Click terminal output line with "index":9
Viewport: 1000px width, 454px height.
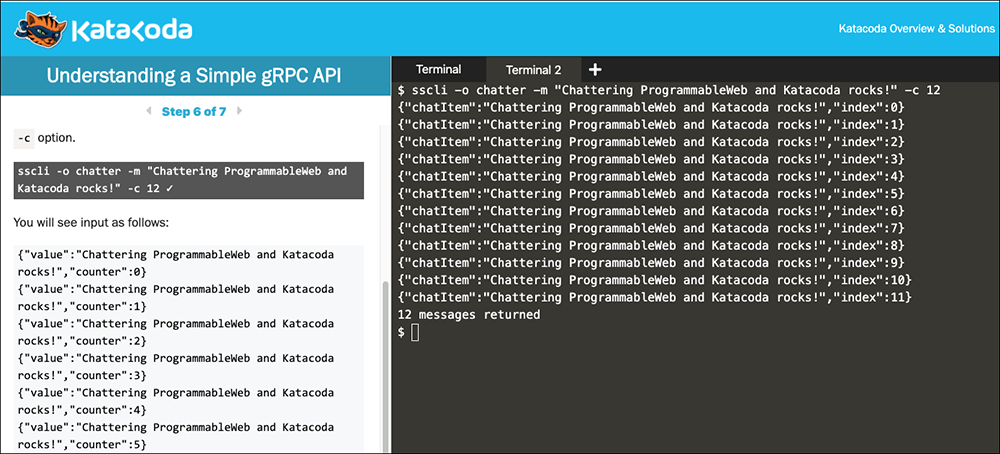[x=651, y=262]
